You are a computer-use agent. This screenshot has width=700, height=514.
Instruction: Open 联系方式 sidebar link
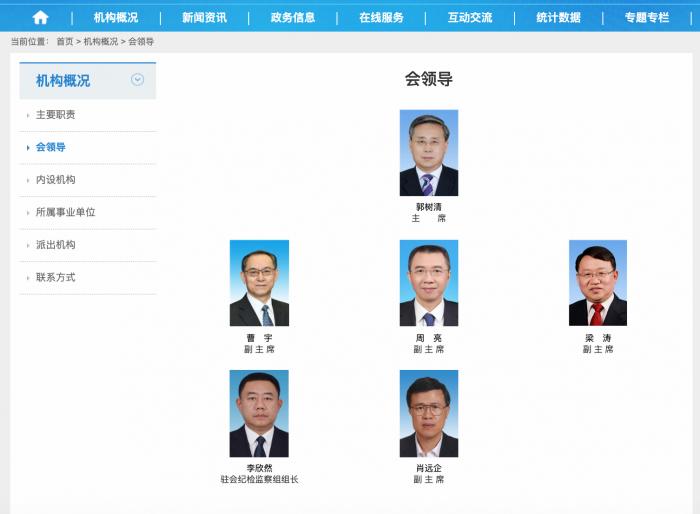pyautogui.click(x=55, y=277)
